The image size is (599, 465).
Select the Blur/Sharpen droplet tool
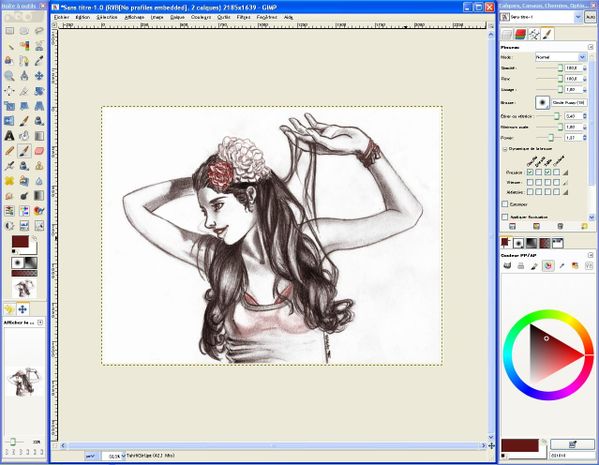(x=39, y=180)
